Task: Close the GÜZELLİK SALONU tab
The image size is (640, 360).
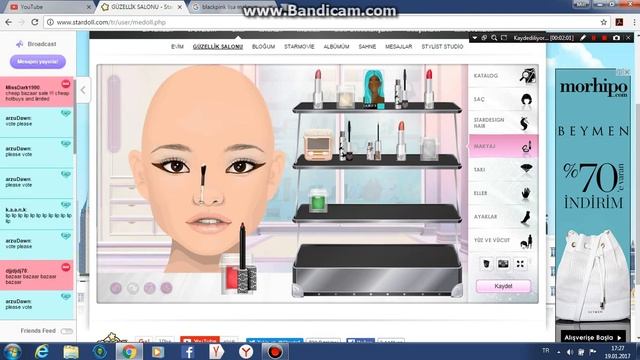Action: click(180, 7)
